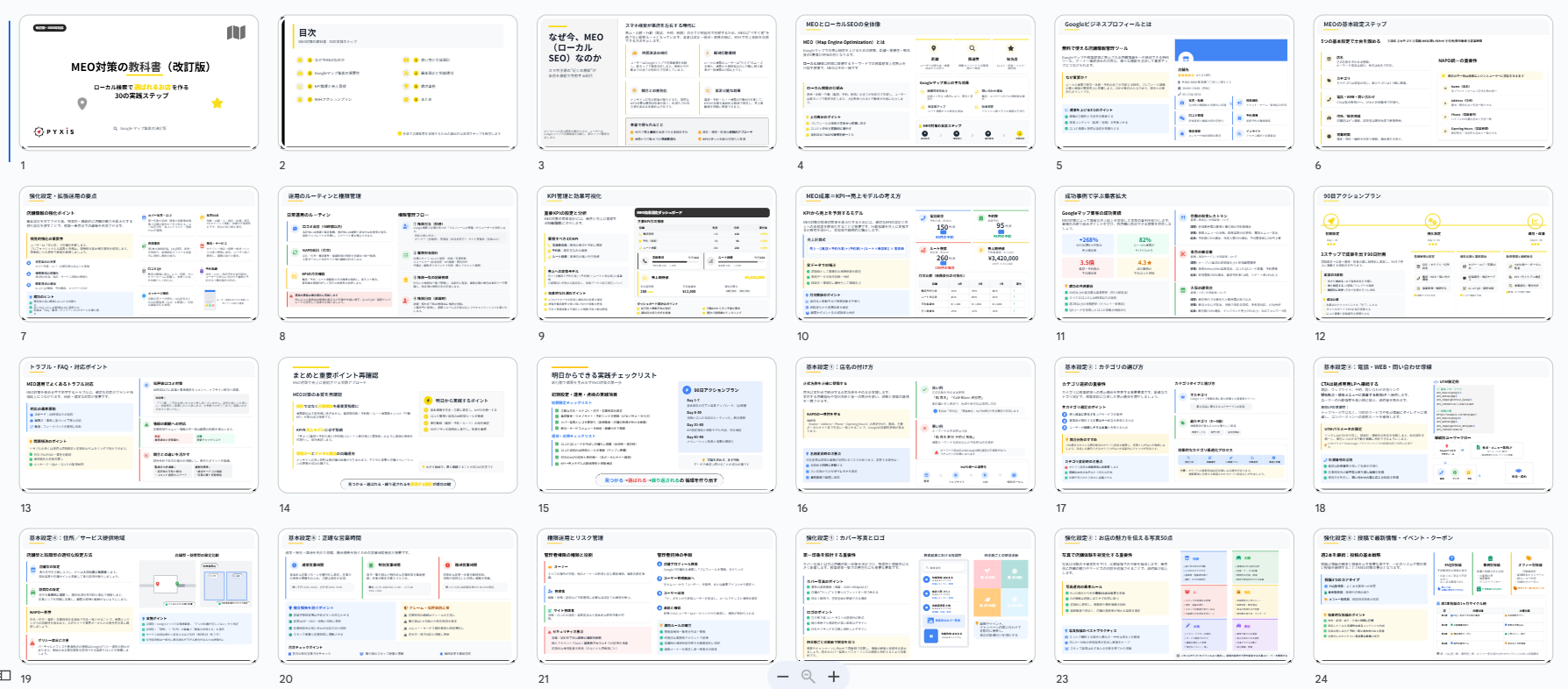Click the magnifier reset zoom icon
This screenshot has width=1568, height=689.
[x=808, y=677]
